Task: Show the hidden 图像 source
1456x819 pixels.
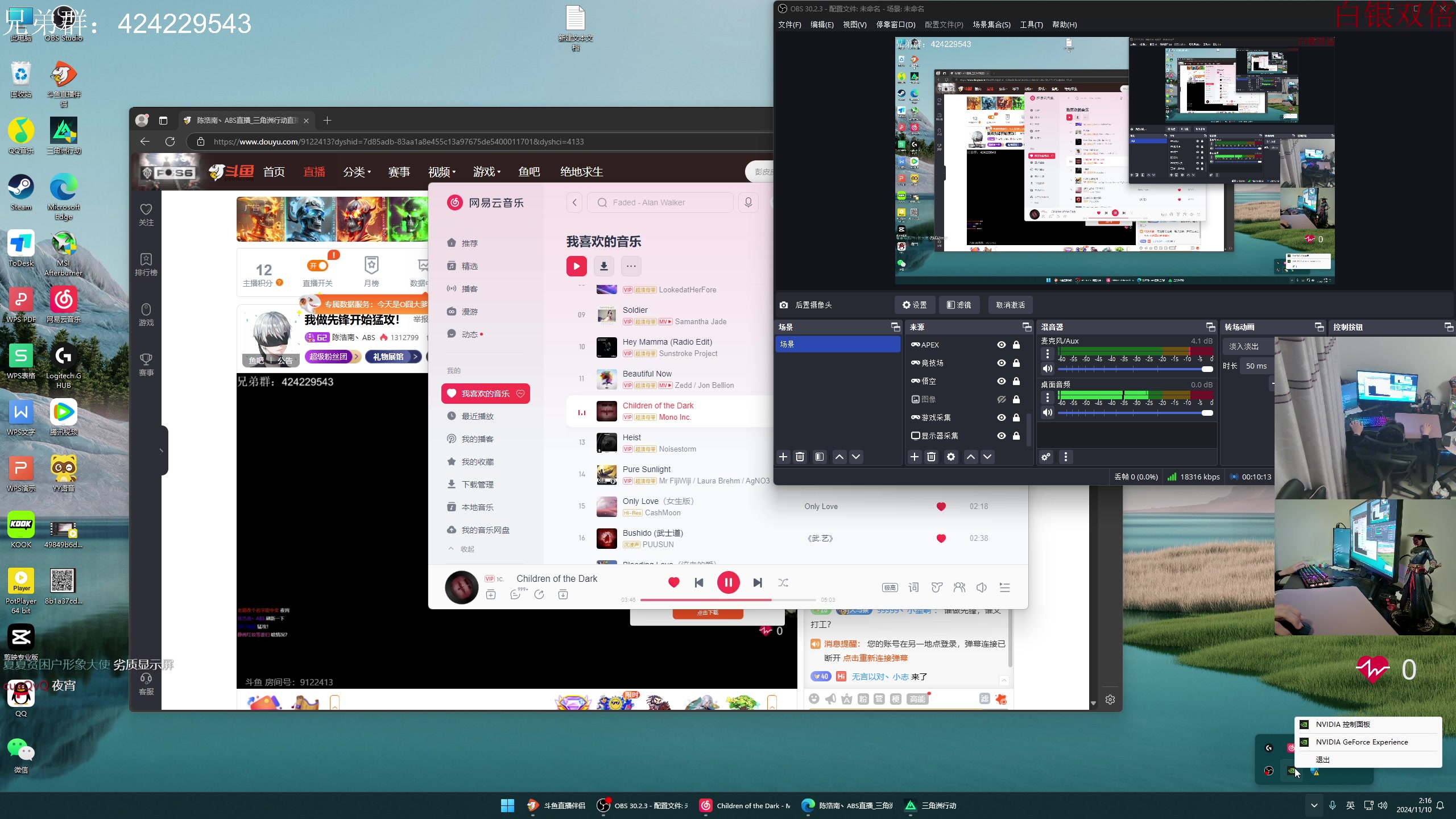Action: click(x=1002, y=399)
